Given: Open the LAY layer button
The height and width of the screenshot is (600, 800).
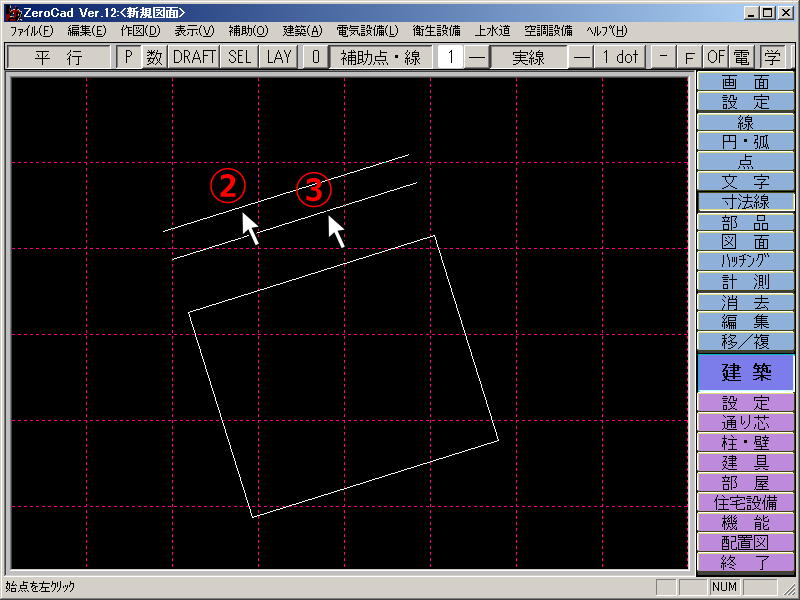Looking at the screenshot, I should 279,57.
